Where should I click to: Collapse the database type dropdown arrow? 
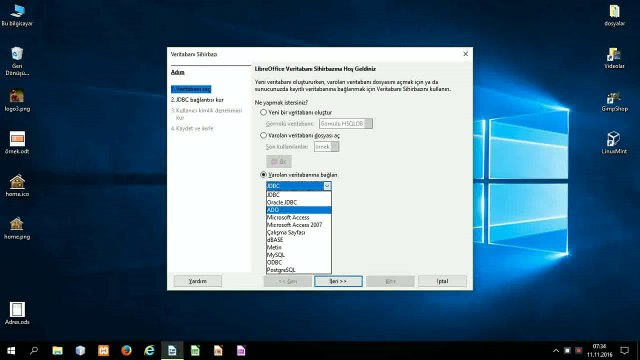tap(327, 186)
